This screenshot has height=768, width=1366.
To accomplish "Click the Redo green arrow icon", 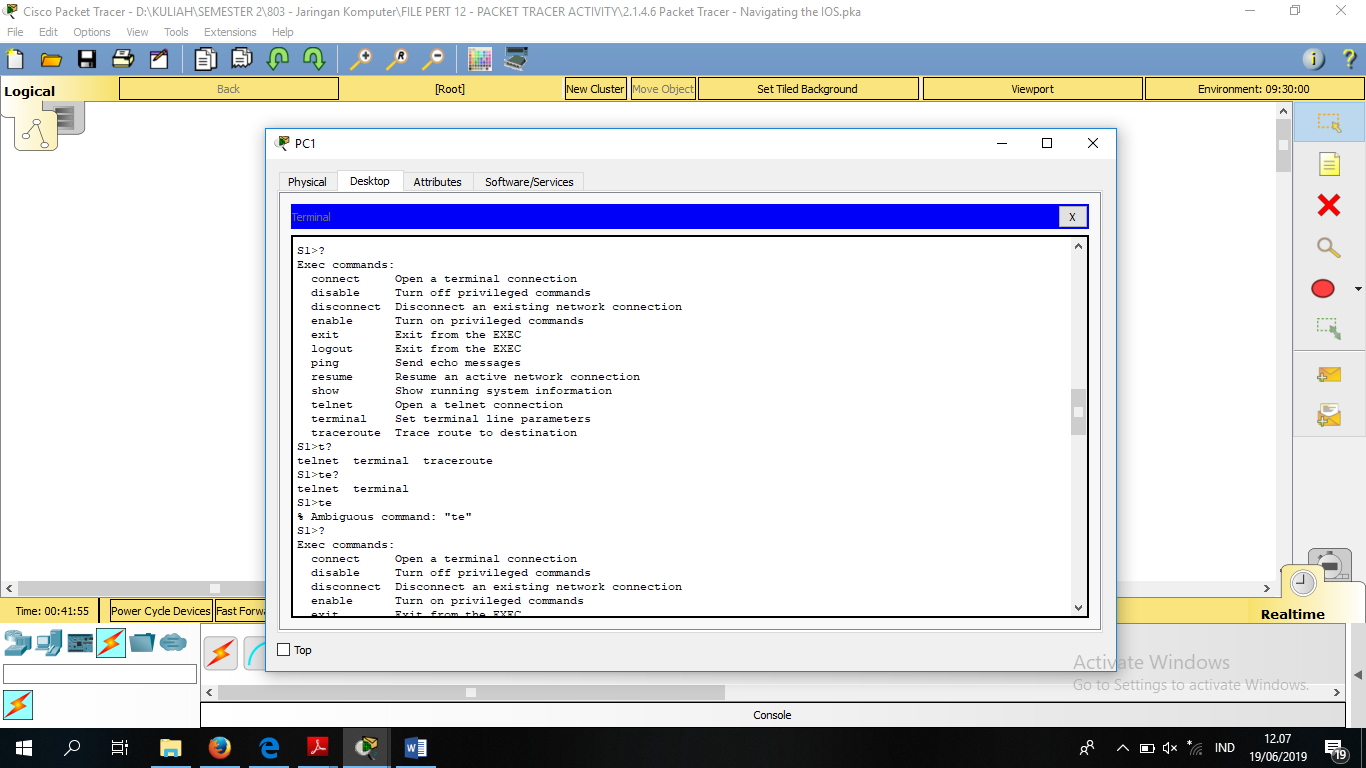I will point(314,59).
